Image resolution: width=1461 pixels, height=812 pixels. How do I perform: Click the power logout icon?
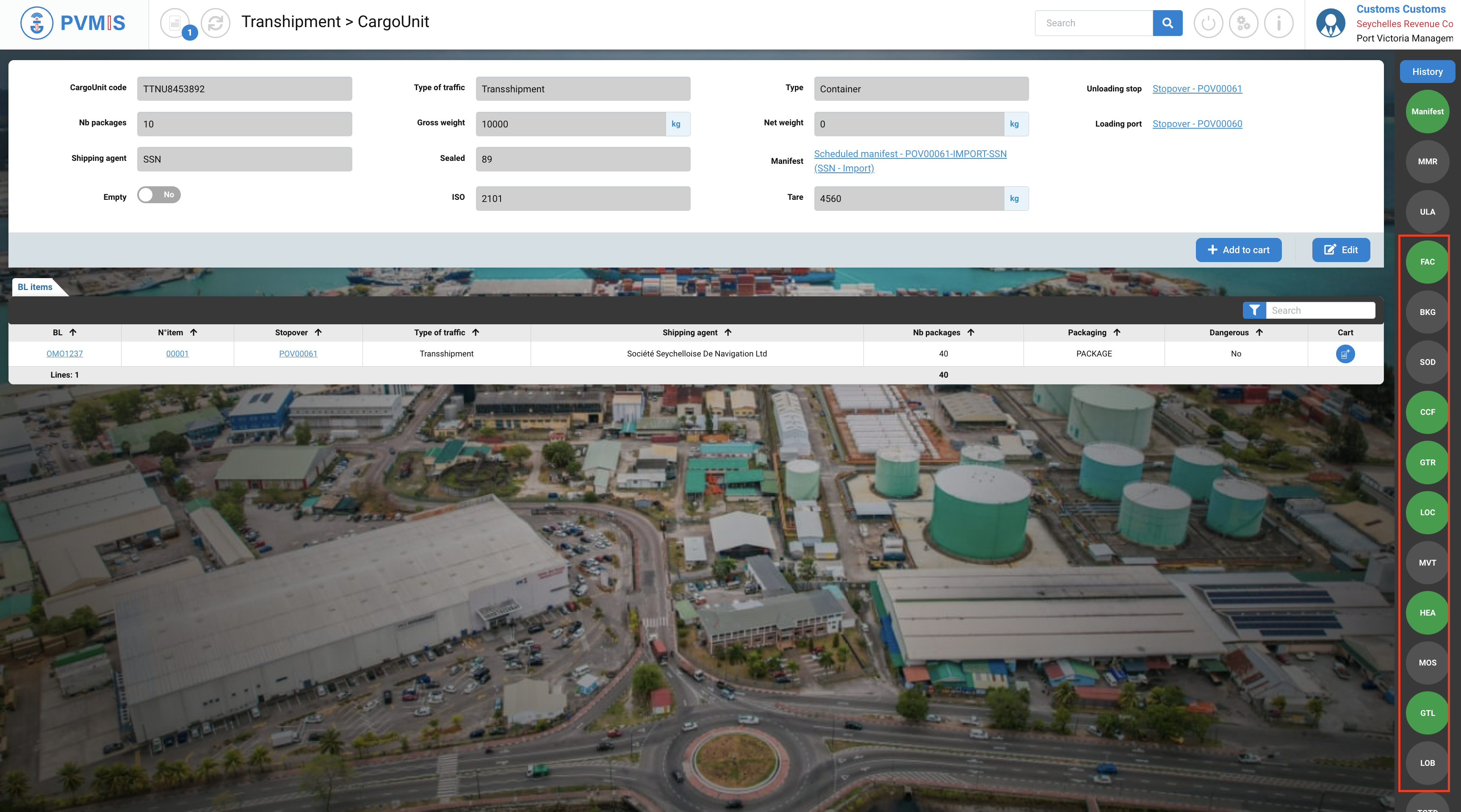(x=1208, y=23)
